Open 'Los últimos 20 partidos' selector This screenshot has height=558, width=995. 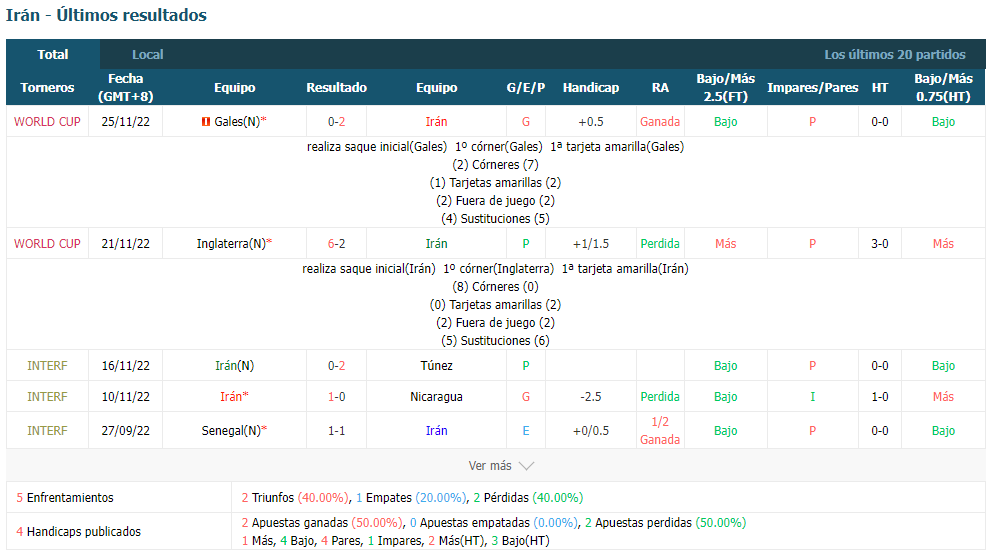pos(895,55)
